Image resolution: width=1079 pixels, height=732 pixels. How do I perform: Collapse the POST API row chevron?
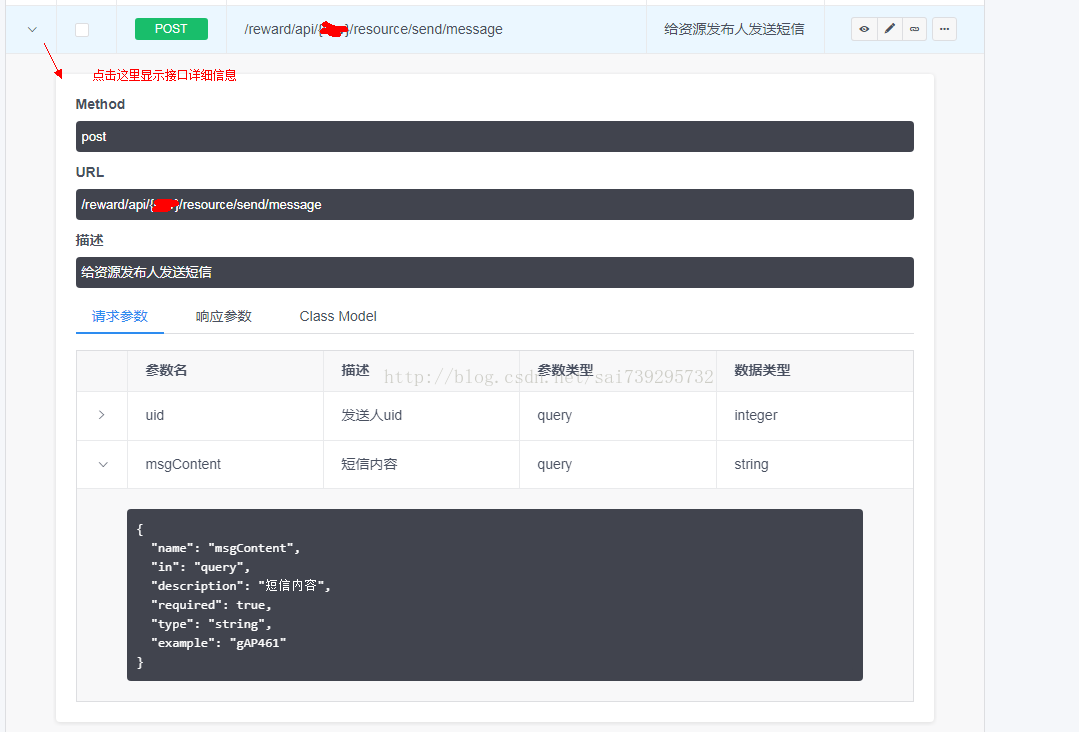pyautogui.click(x=32, y=30)
